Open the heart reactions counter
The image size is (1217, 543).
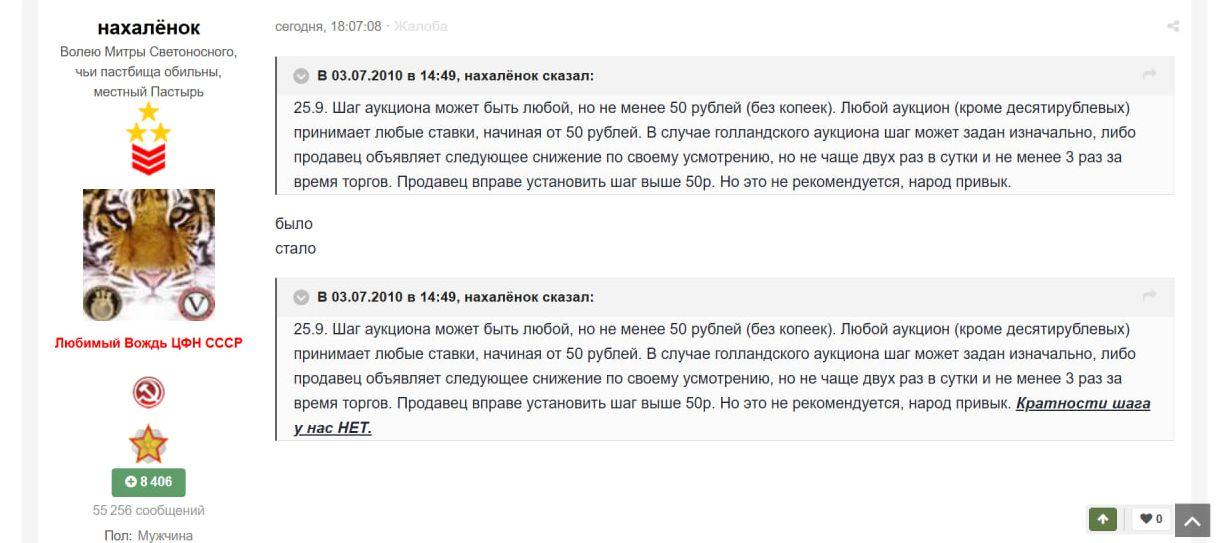click(x=1153, y=519)
